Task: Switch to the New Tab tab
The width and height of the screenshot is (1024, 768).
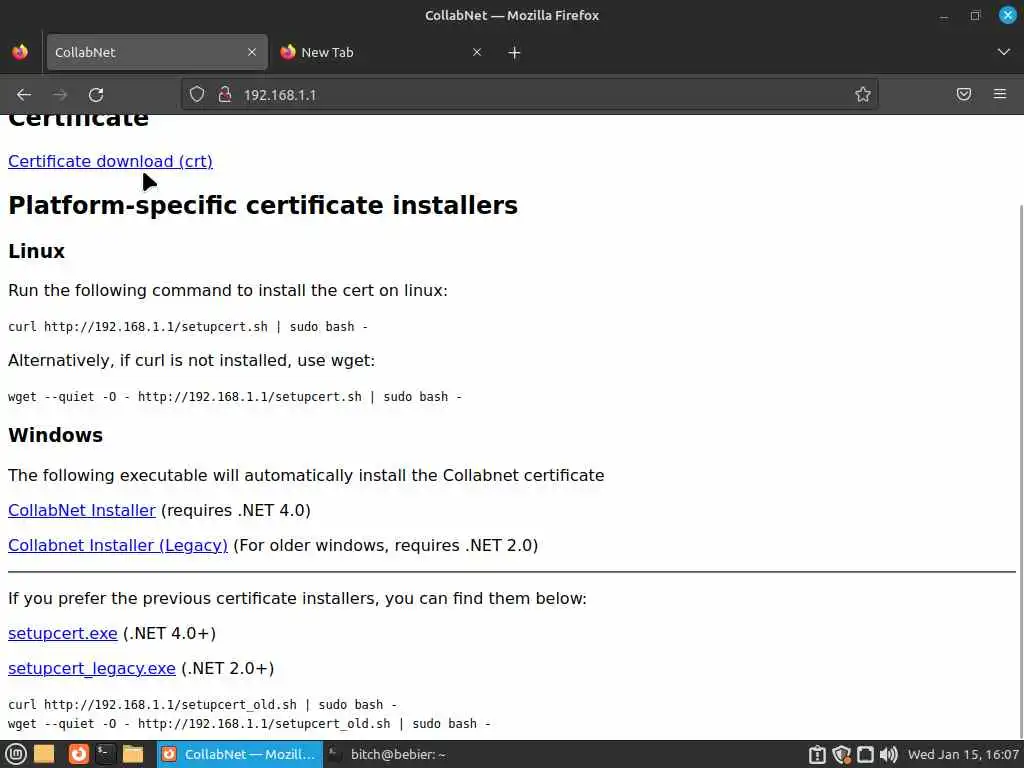Action: 382,52
